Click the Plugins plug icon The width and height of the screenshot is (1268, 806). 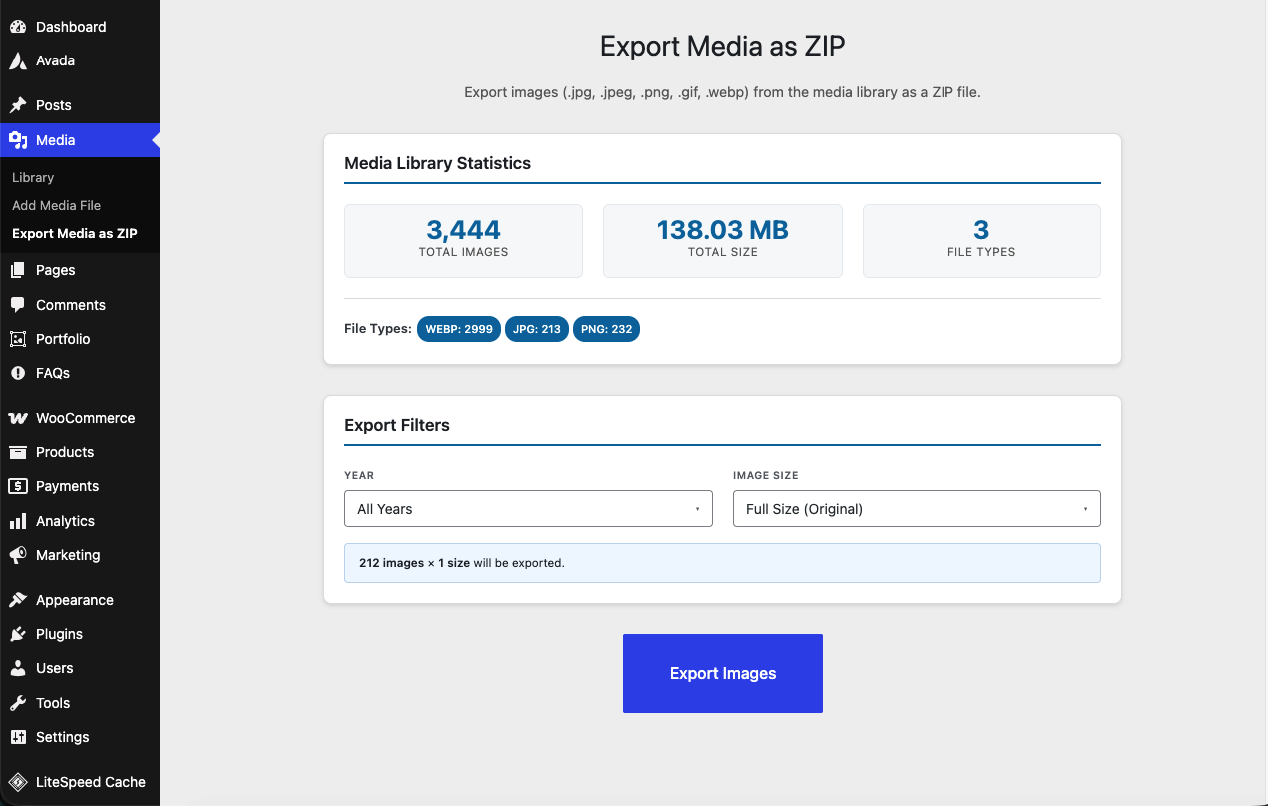click(18, 634)
